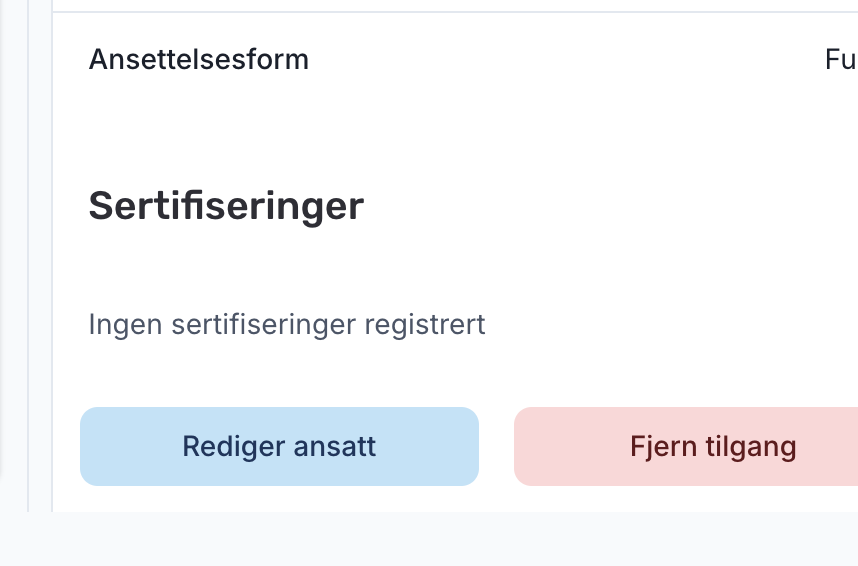Screen dimensions: 858x566
Task: Click the blue edit employee button
Action: pyautogui.click(x=279, y=446)
